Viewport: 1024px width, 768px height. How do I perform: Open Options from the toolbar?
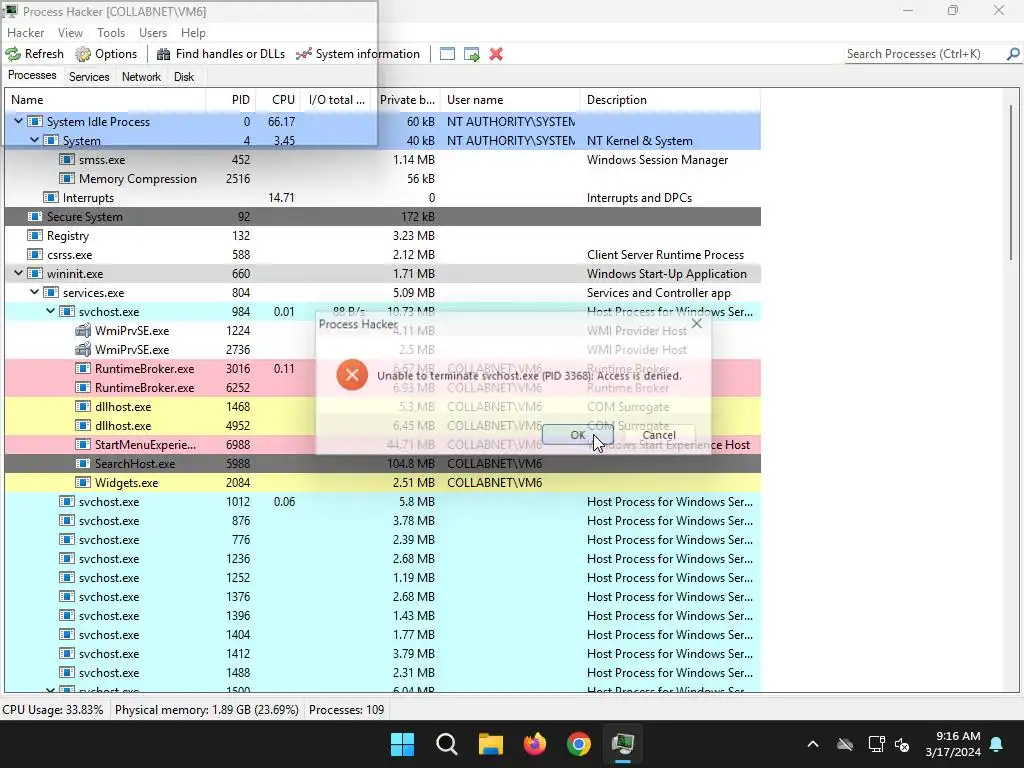106,54
